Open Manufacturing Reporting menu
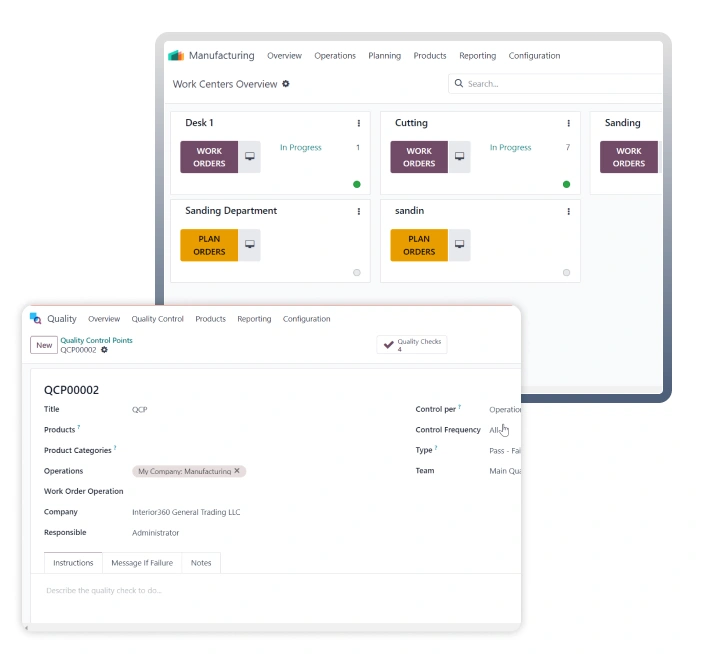The image size is (702, 654). 478,56
